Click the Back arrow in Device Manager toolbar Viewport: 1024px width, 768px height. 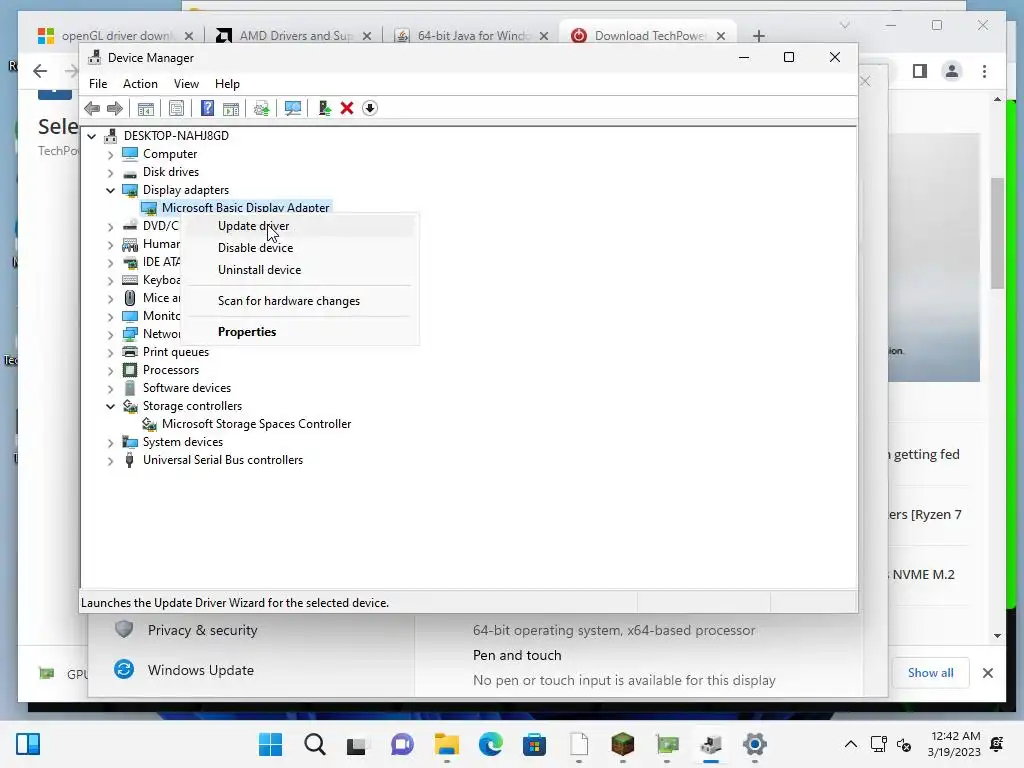(92, 108)
